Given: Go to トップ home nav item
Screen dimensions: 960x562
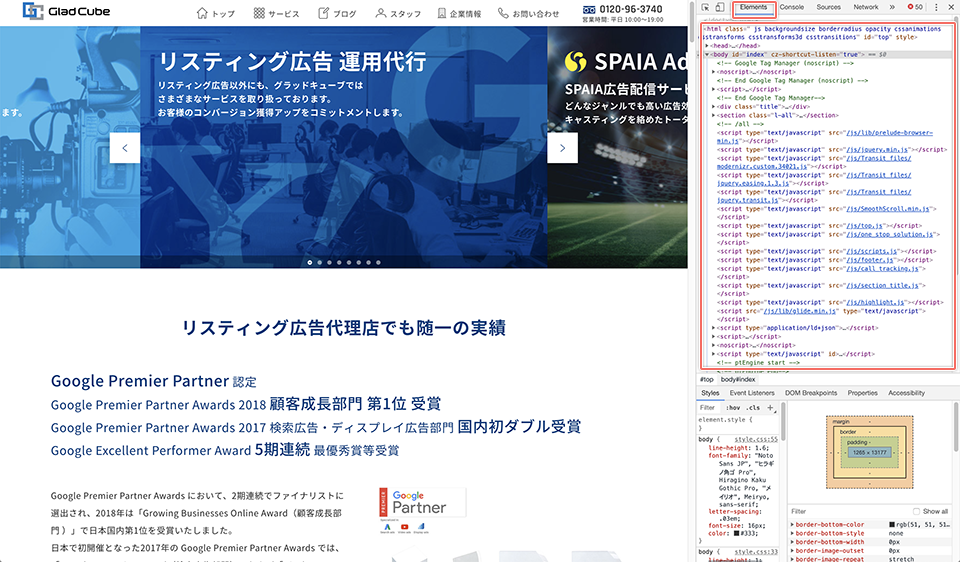Looking at the screenshot, I should 216,13.
